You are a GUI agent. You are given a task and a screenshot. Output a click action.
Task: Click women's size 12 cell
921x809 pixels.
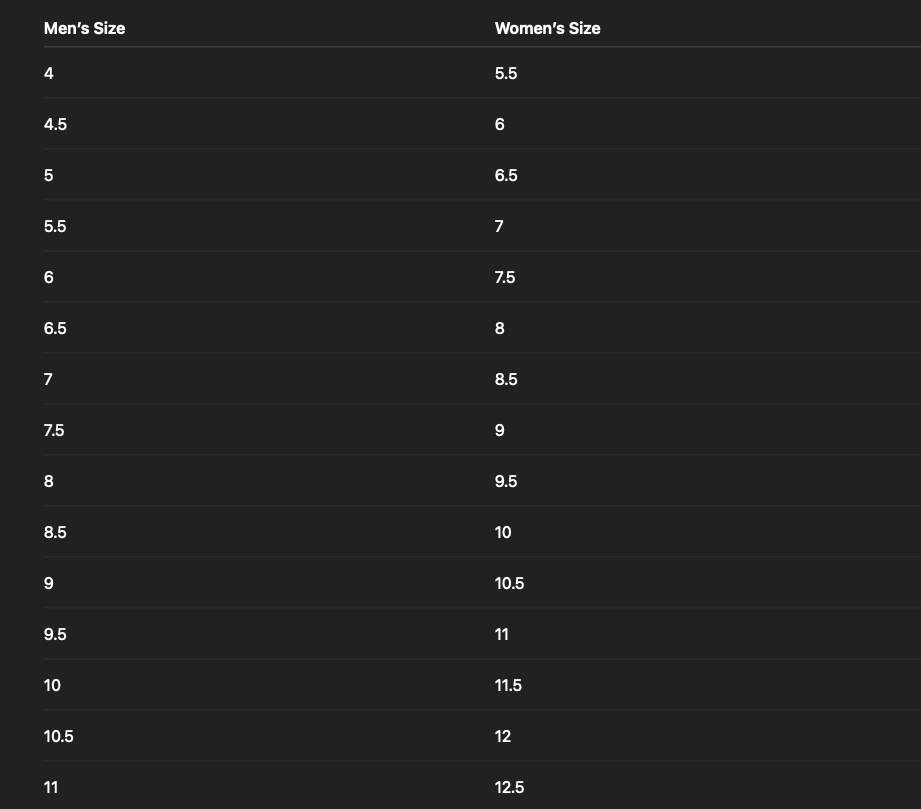coord(503,736)
